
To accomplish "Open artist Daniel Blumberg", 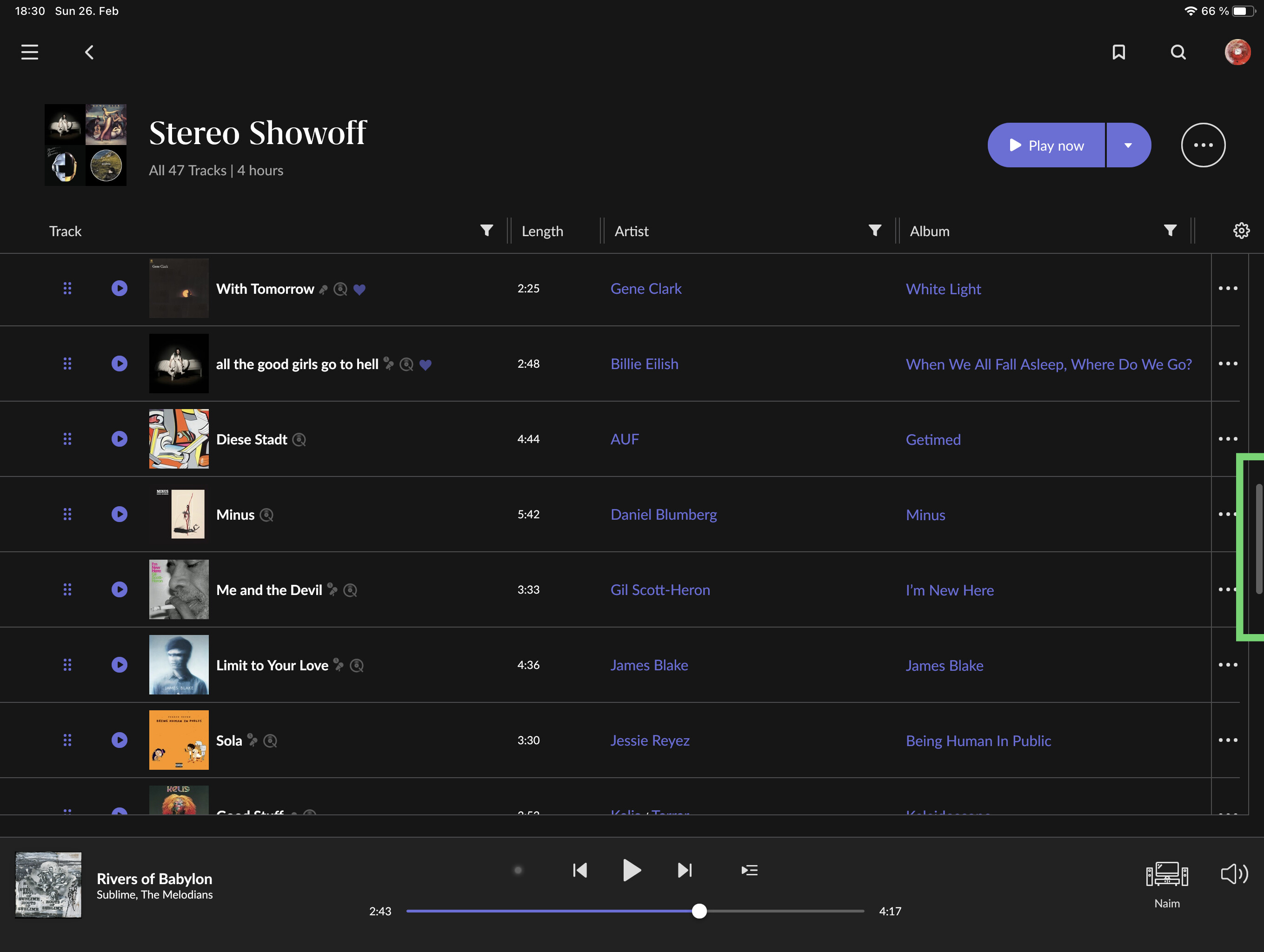I will click(x=664, y=515).
